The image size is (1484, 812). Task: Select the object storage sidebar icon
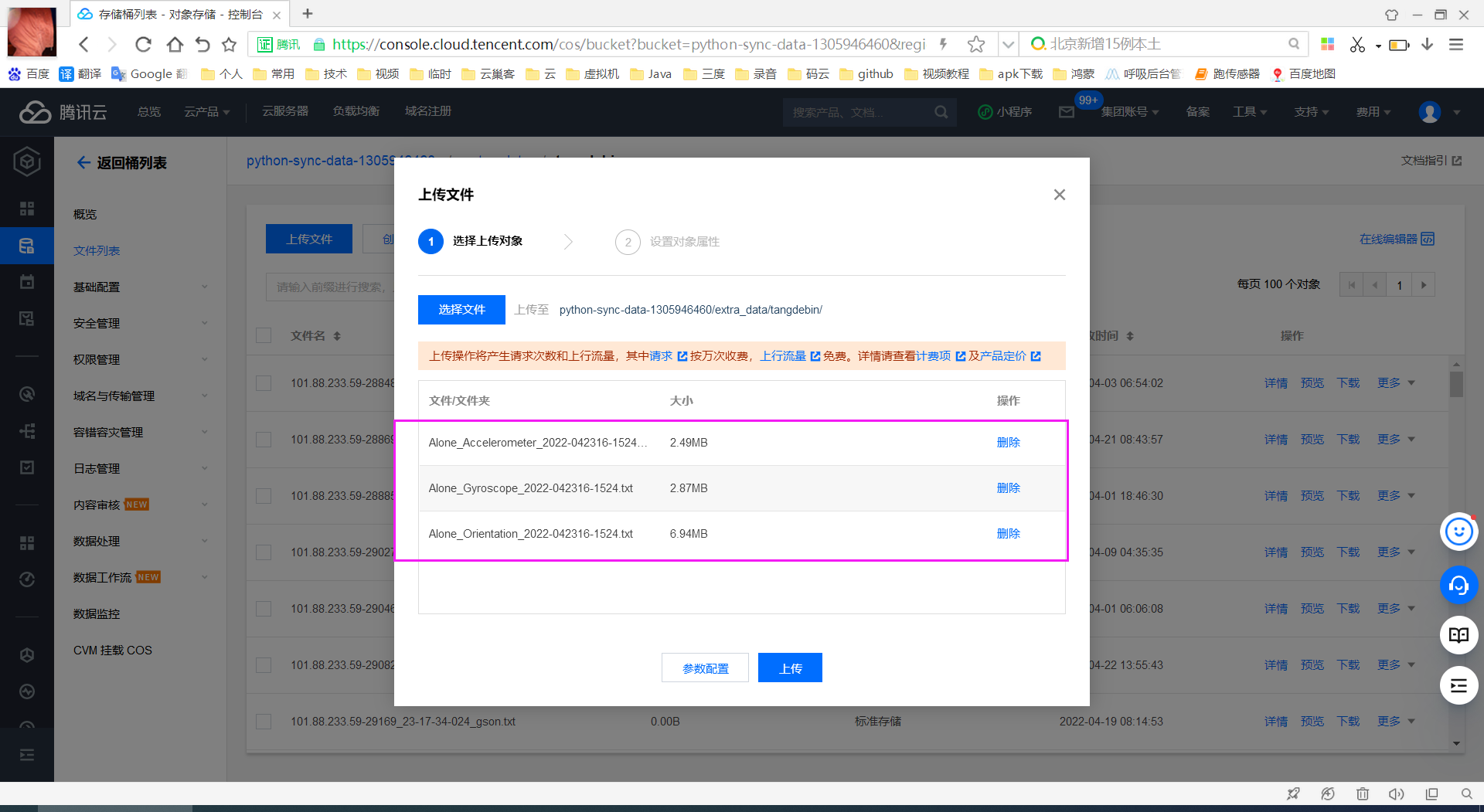(x=27, y=246)
